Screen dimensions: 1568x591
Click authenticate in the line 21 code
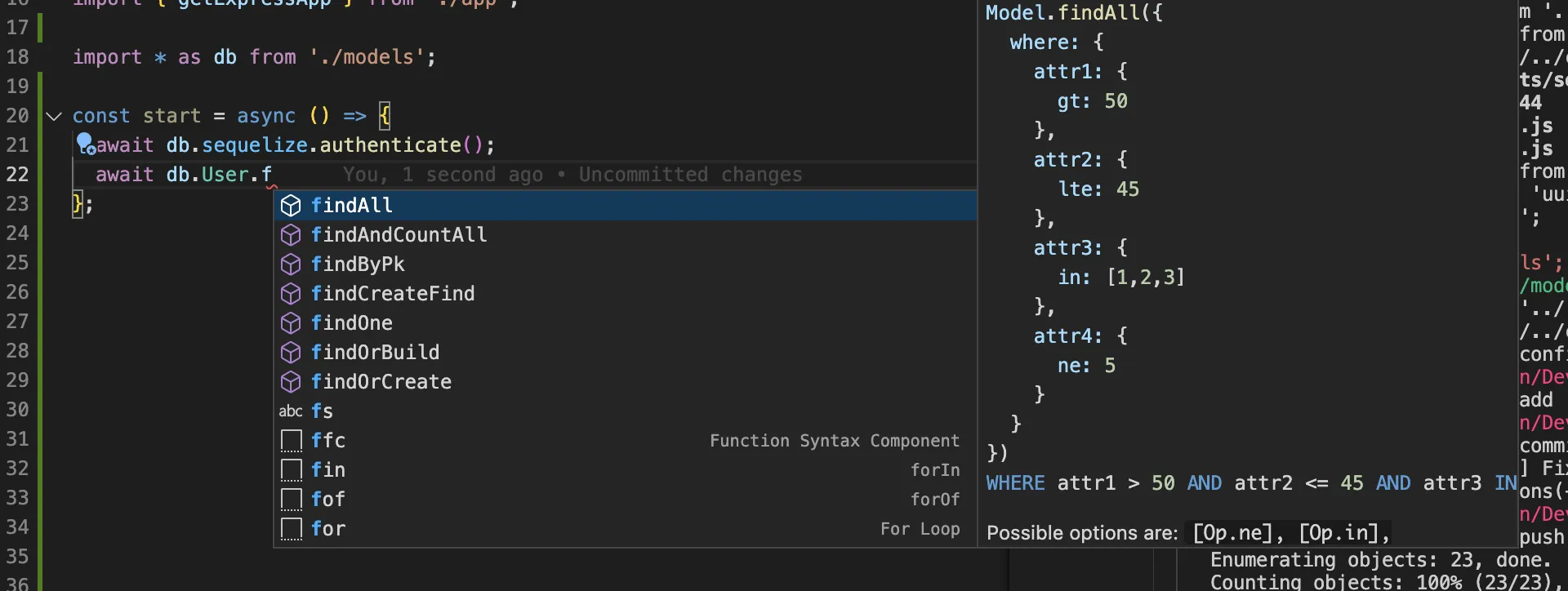tap(390, 145)
